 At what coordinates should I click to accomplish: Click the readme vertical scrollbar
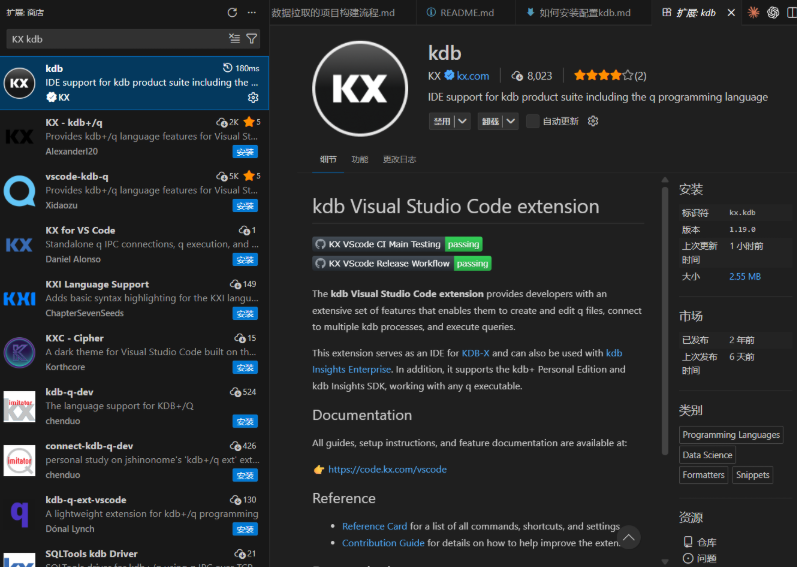(x=664, y=320)
